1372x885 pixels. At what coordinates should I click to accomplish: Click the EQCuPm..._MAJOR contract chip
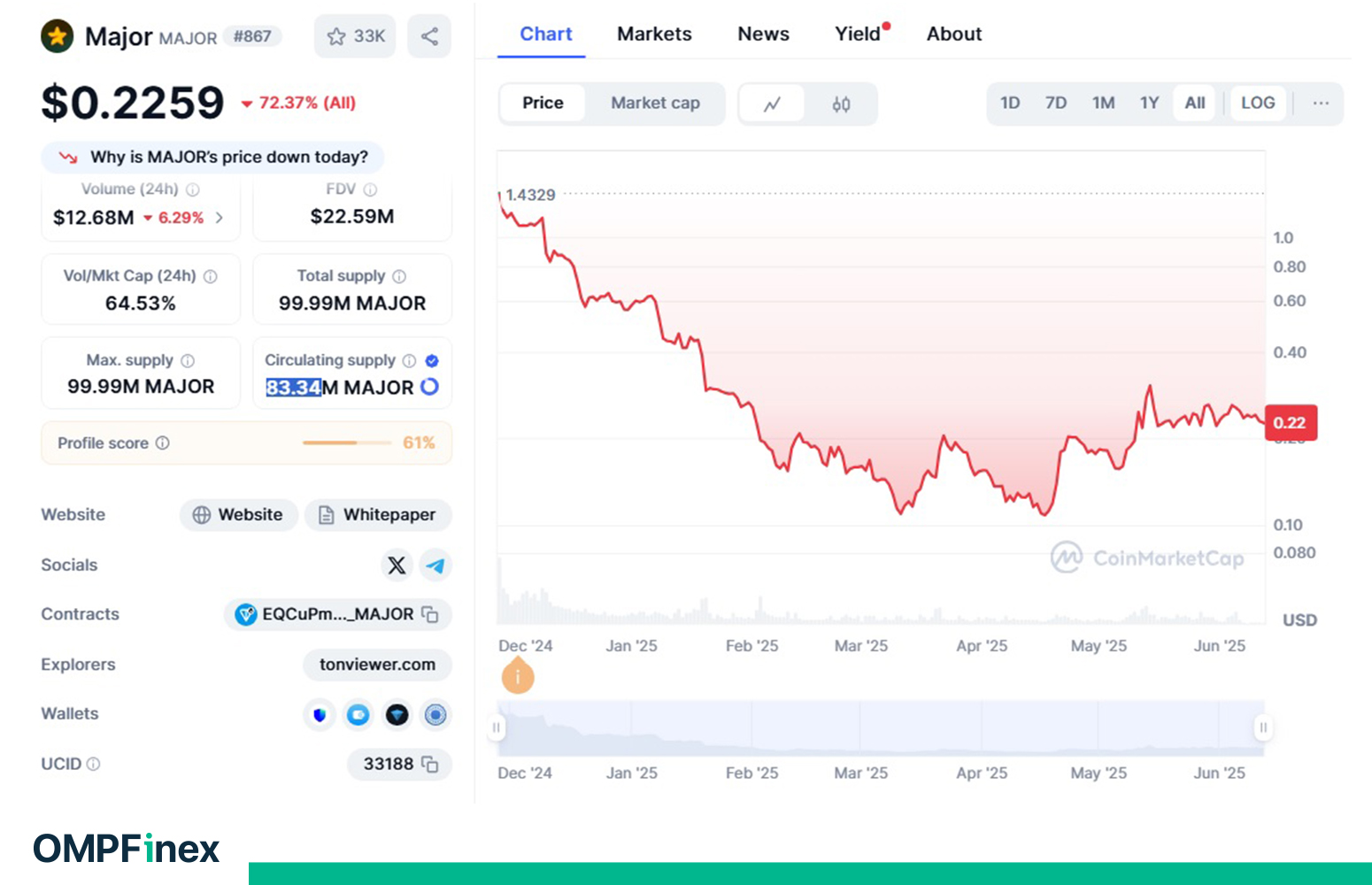[337, 614]
